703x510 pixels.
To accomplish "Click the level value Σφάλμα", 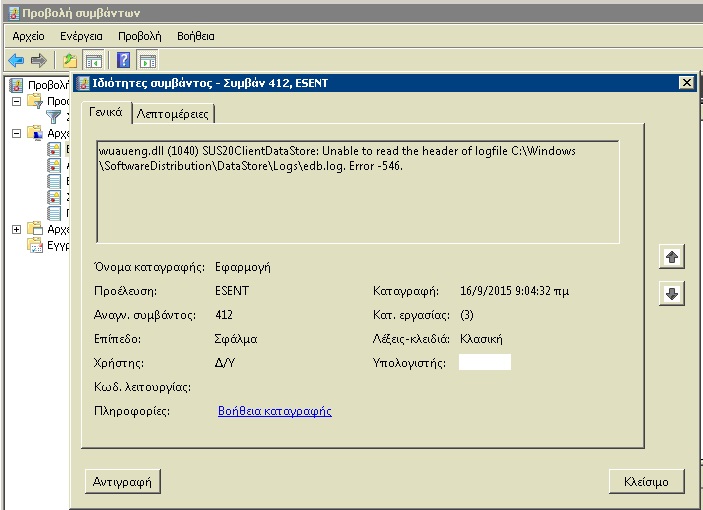I will click(x=236, y=339).
